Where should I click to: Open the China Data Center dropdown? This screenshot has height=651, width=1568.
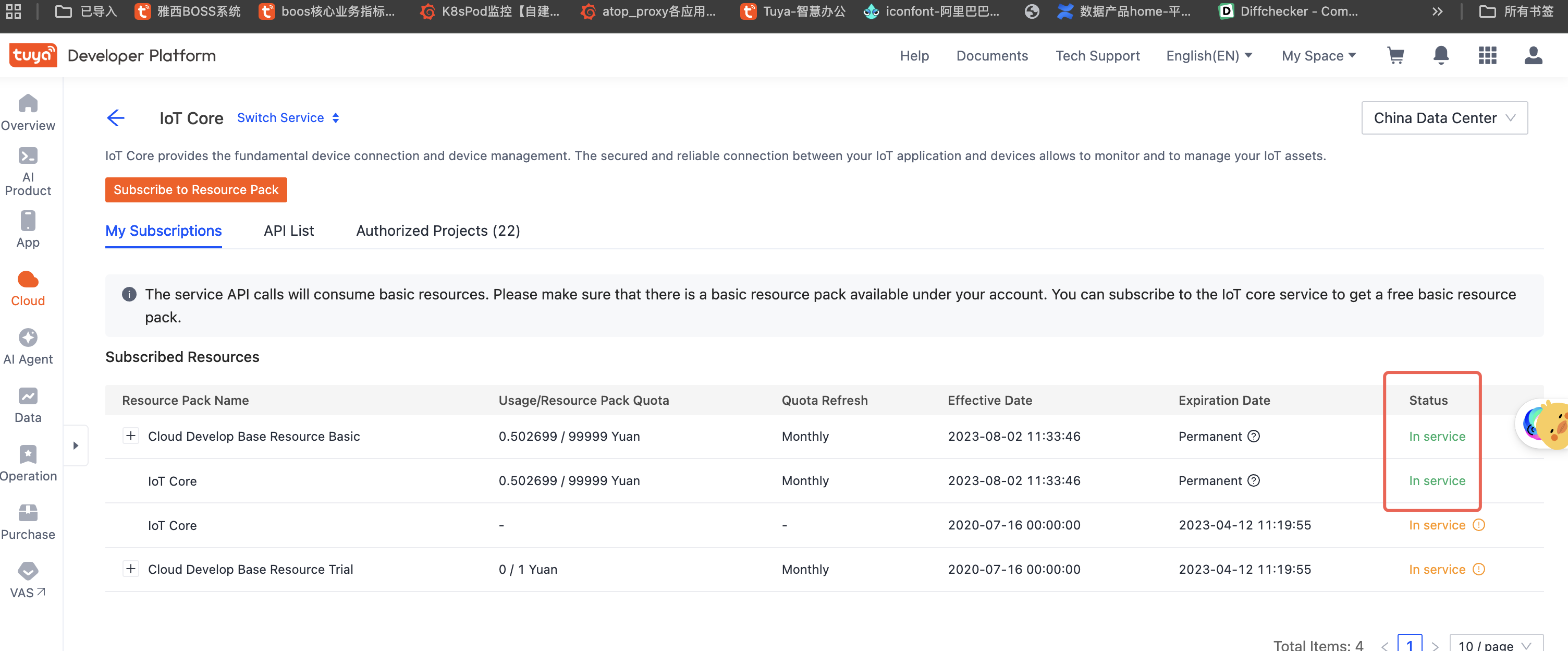tap(1444, 117)
